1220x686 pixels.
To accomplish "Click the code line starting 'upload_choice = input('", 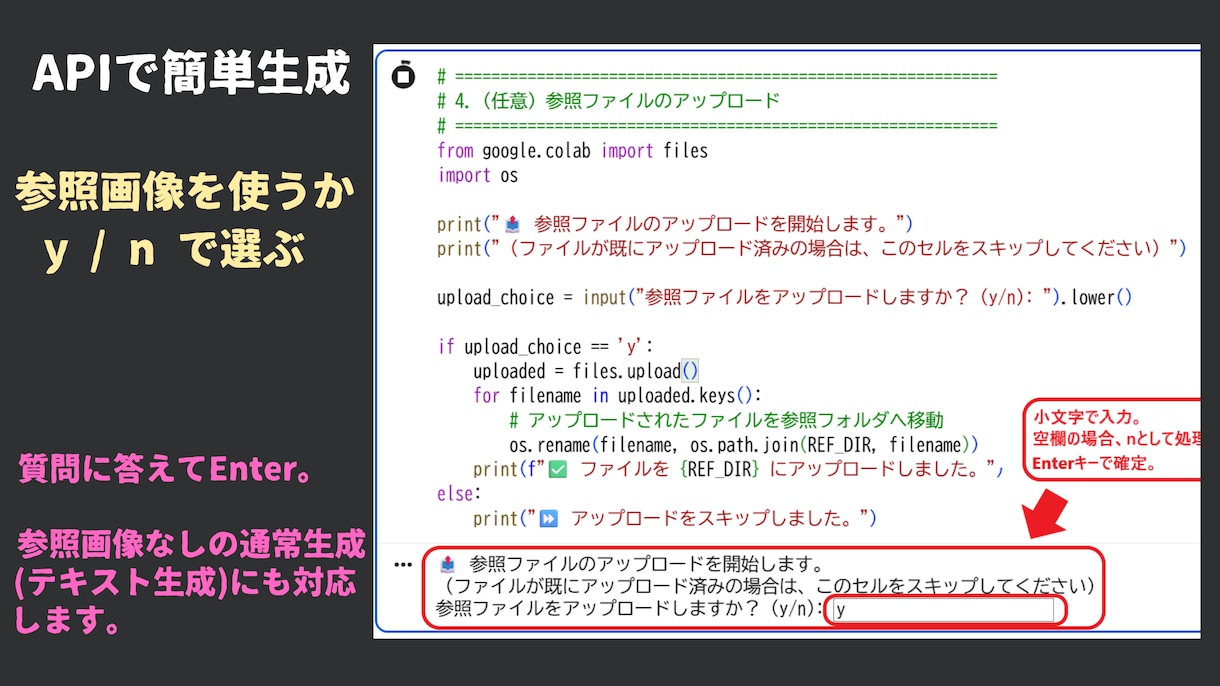I will tap(784, 297).
